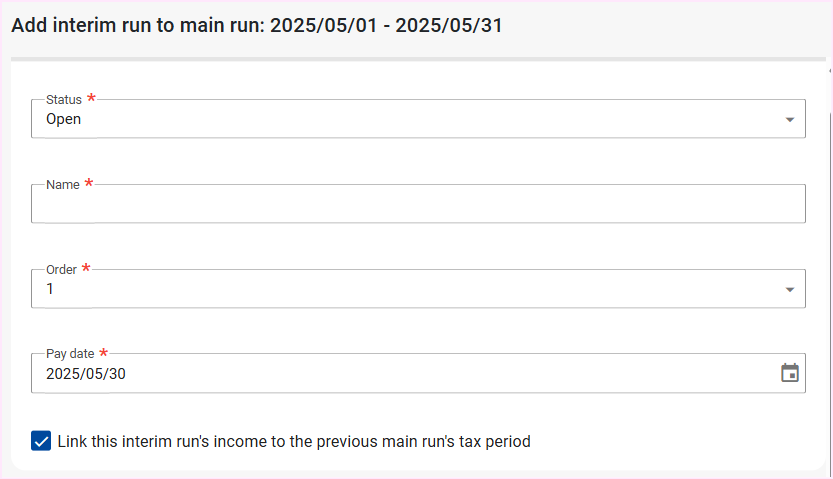Expand the Order dropdown arrow
833x479 pixels.
point(789,290)
